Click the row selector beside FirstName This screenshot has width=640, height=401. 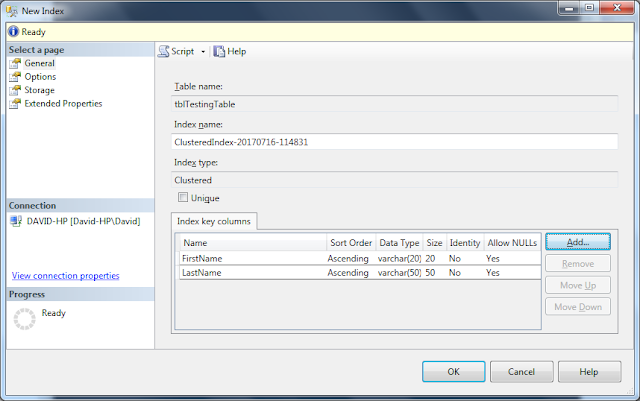178,258
